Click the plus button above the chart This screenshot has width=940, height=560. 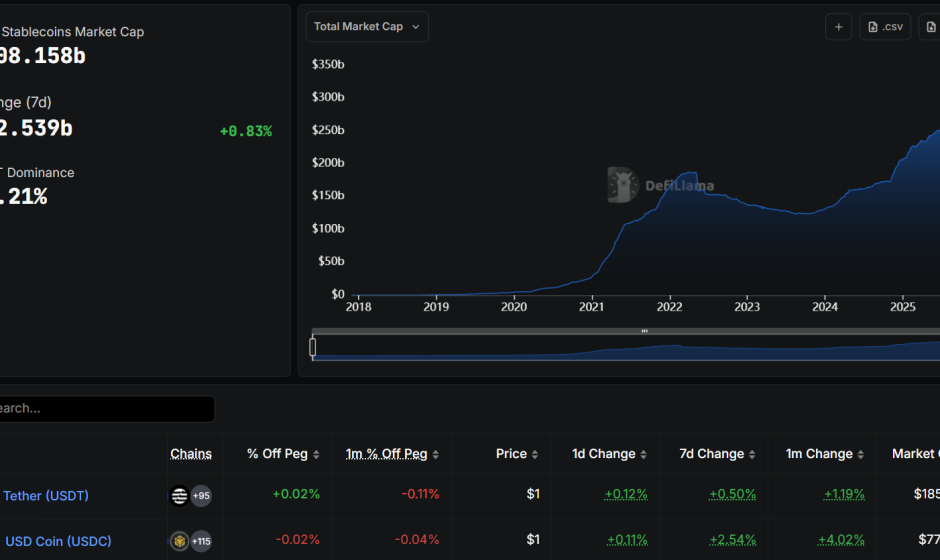pos(838,27)
